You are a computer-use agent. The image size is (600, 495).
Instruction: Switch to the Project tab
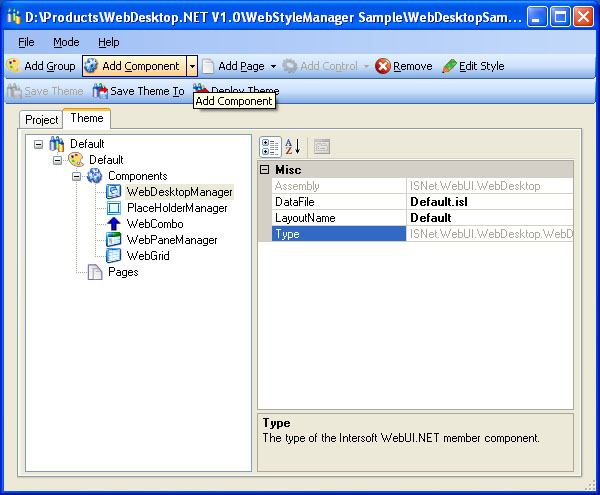42,120
